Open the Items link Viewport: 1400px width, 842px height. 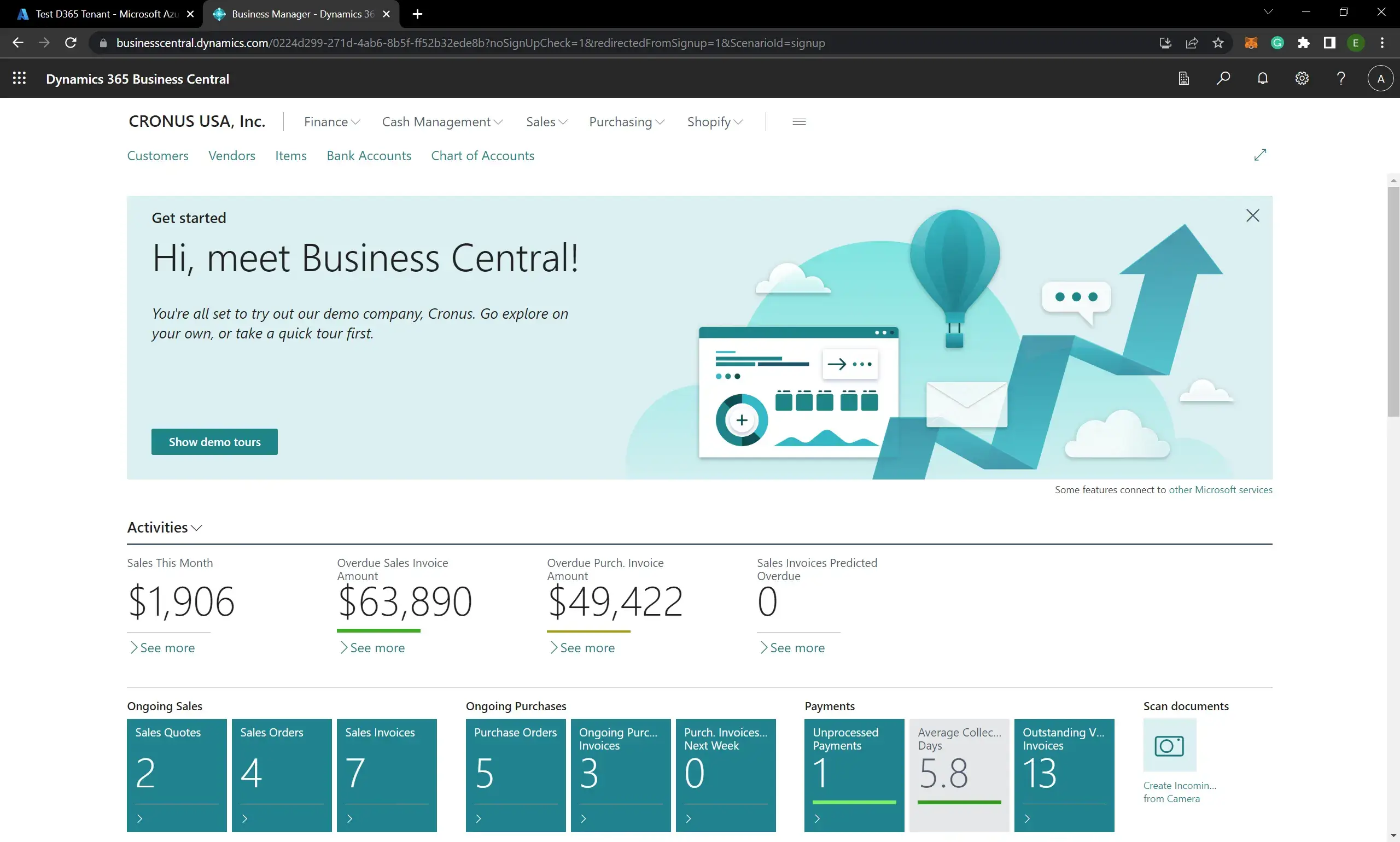point(290,155)
